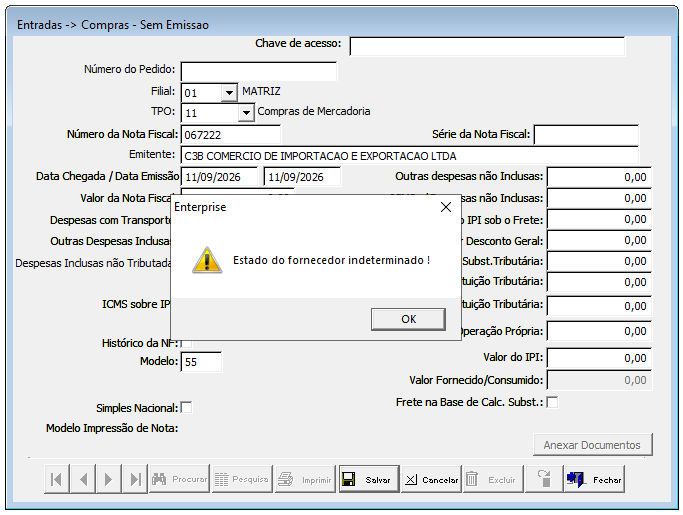Screen dimensions: 683x515
Task: Click the Número do Pedido field
Action: tap(259, 71)
